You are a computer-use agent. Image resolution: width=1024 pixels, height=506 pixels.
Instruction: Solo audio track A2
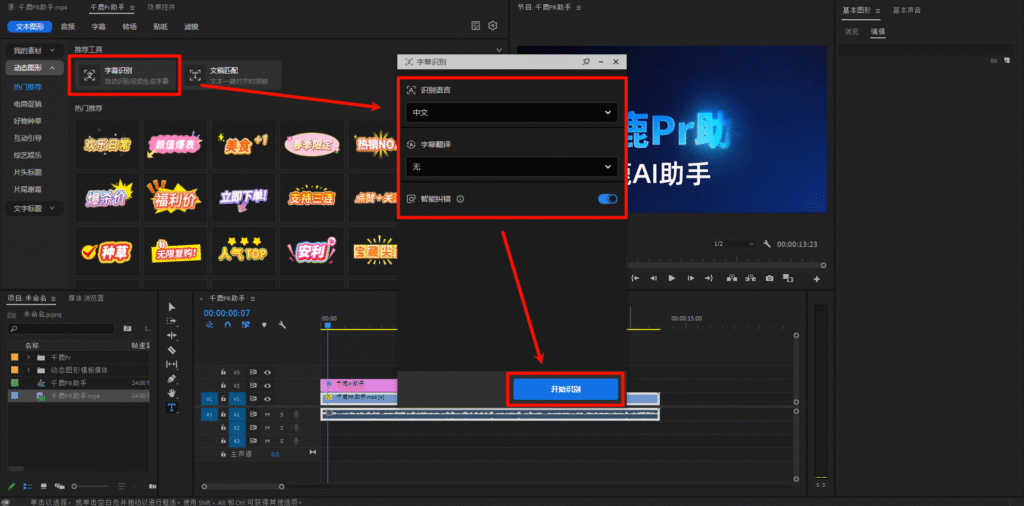pos(282,428)
